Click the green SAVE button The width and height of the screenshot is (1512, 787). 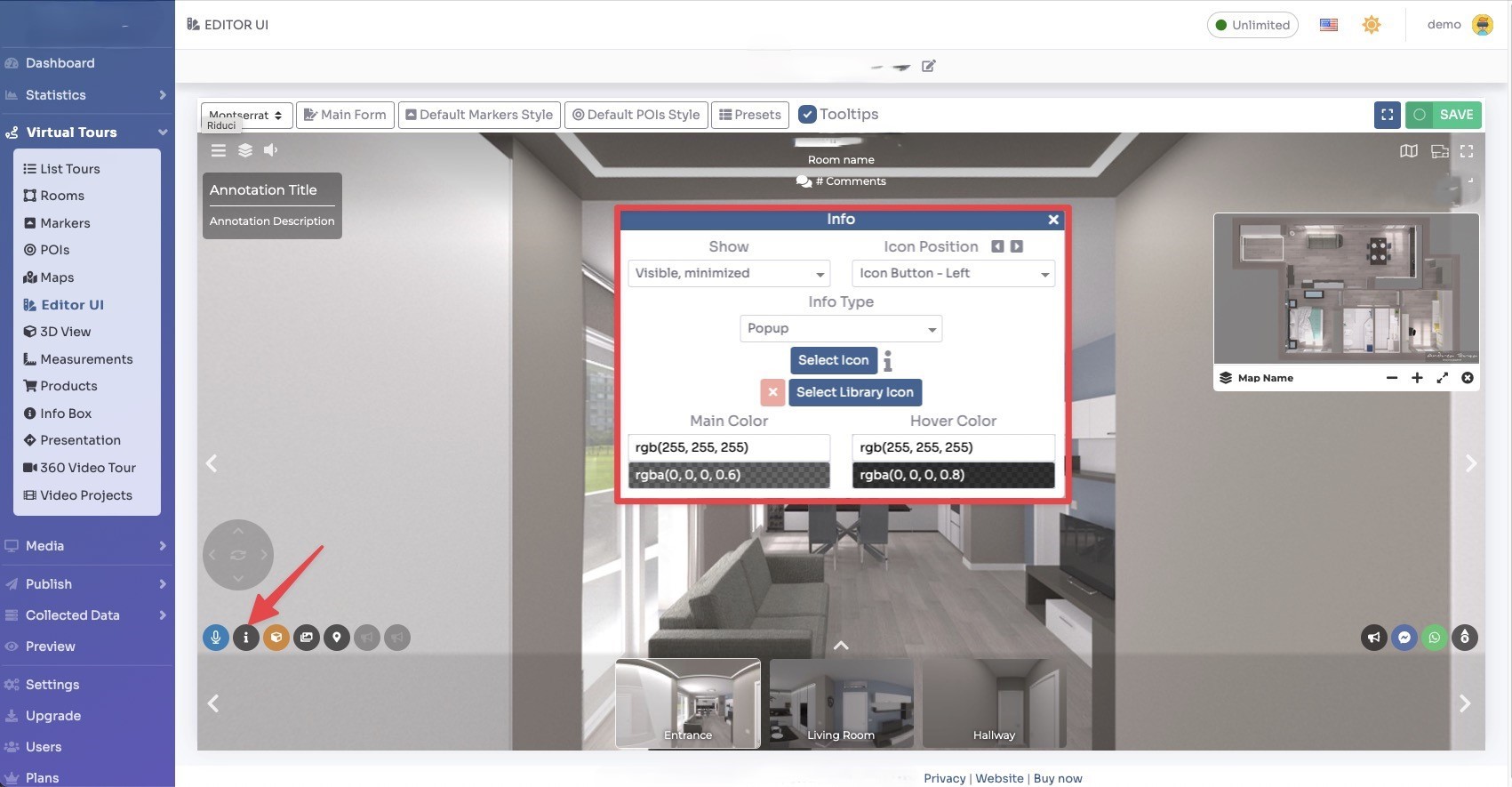pyautogui.click(x=1444, y=115)
